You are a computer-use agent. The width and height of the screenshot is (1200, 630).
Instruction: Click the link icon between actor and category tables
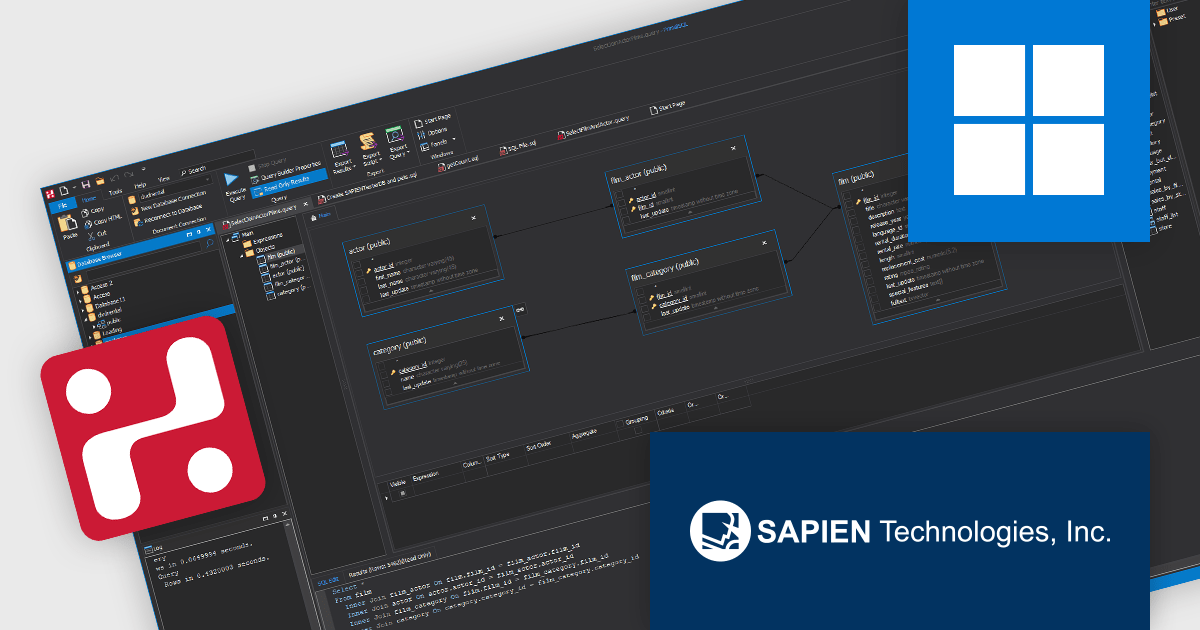(x=520, y=310)
